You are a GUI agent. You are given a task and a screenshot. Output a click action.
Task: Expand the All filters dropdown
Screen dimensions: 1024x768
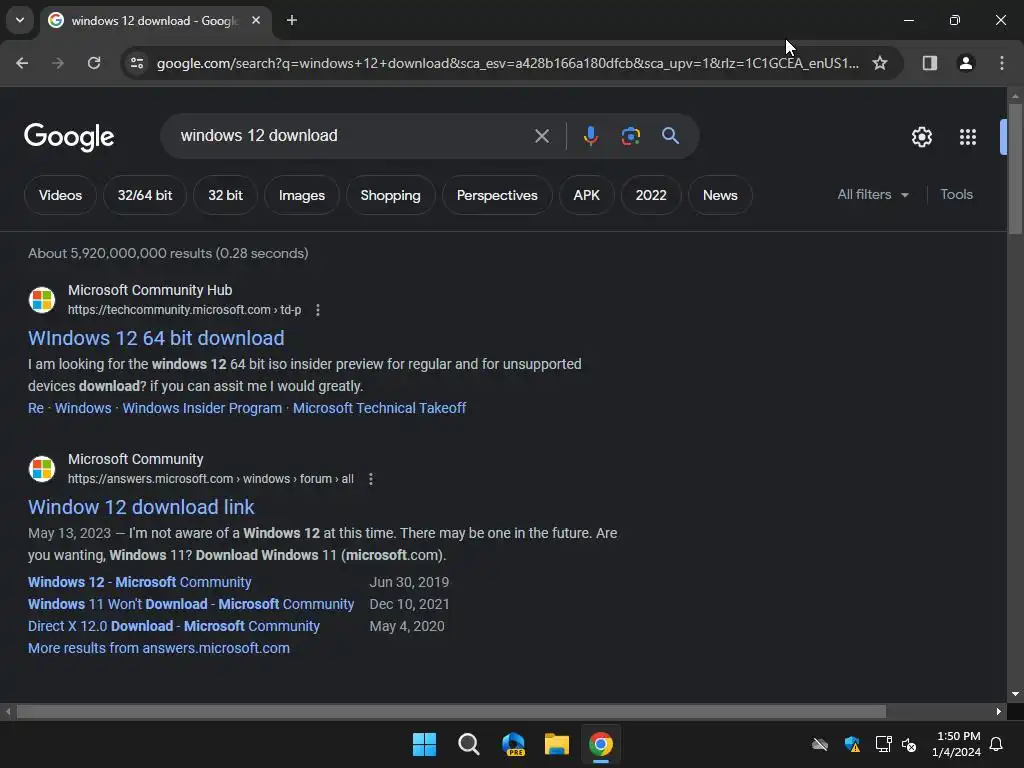[x=872, y=195]
